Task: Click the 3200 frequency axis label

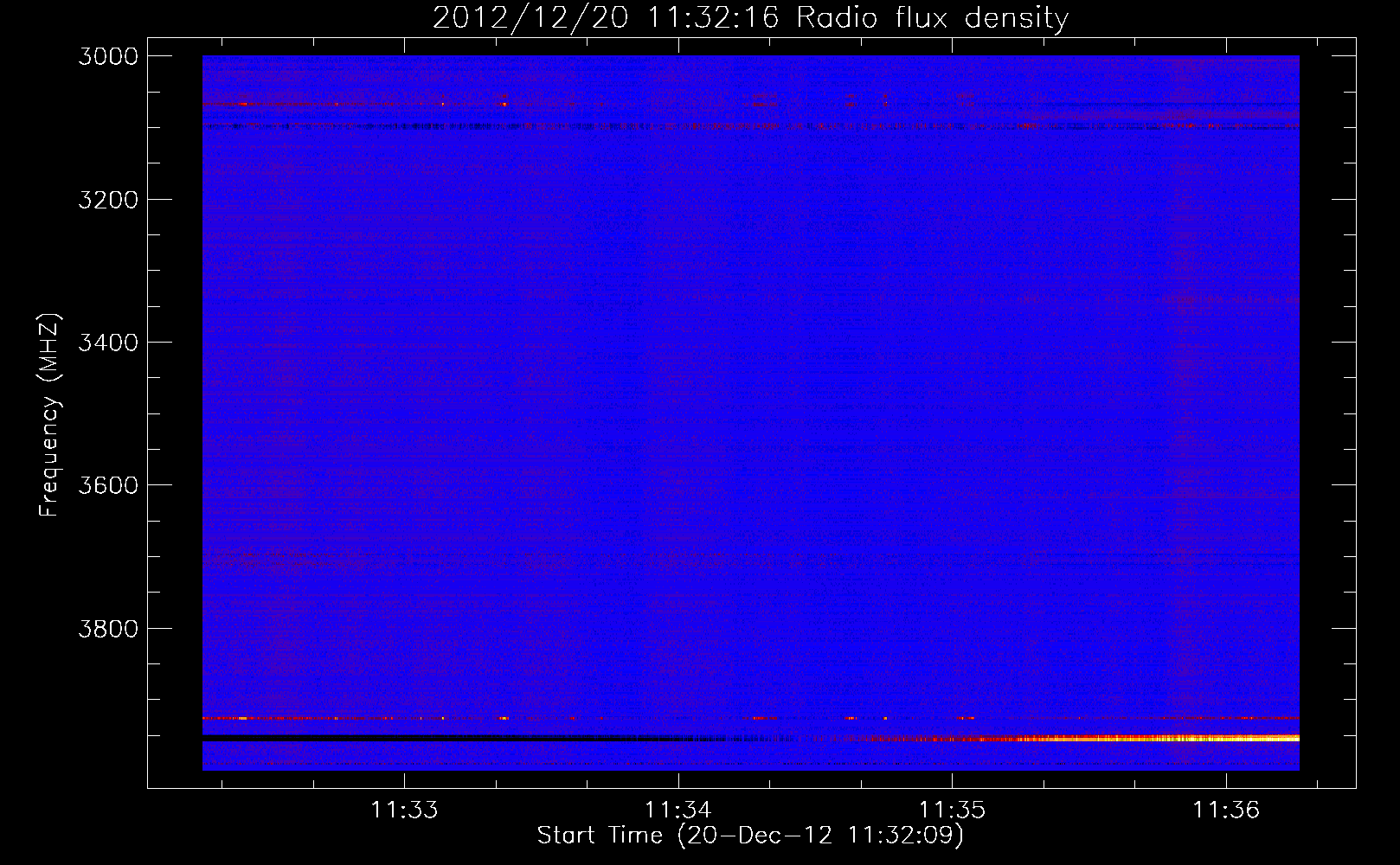Action: click(108, 200)
